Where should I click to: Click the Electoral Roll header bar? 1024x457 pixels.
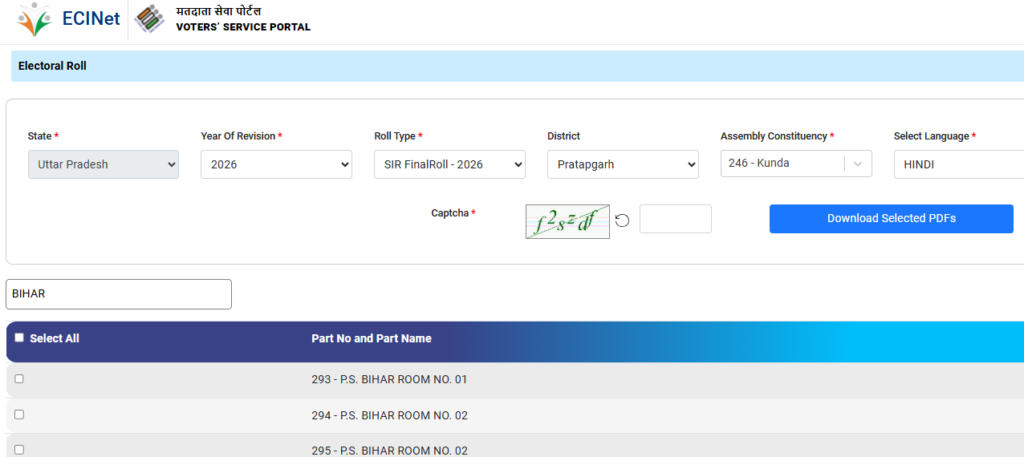(x=517, y=66)
